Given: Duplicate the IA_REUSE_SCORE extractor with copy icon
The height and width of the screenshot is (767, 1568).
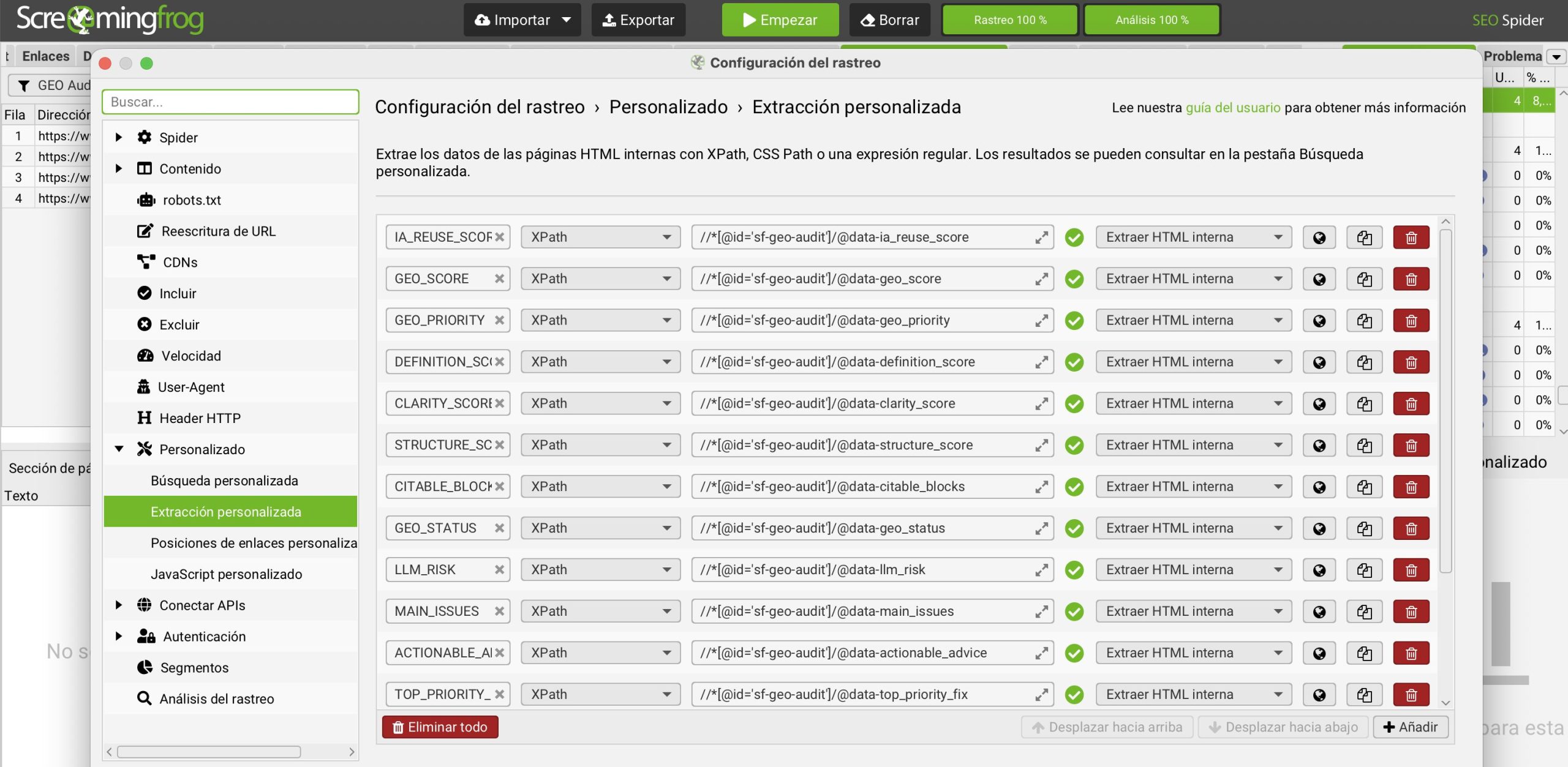Looking at the screenshot, I should (x=1364, y=238).
